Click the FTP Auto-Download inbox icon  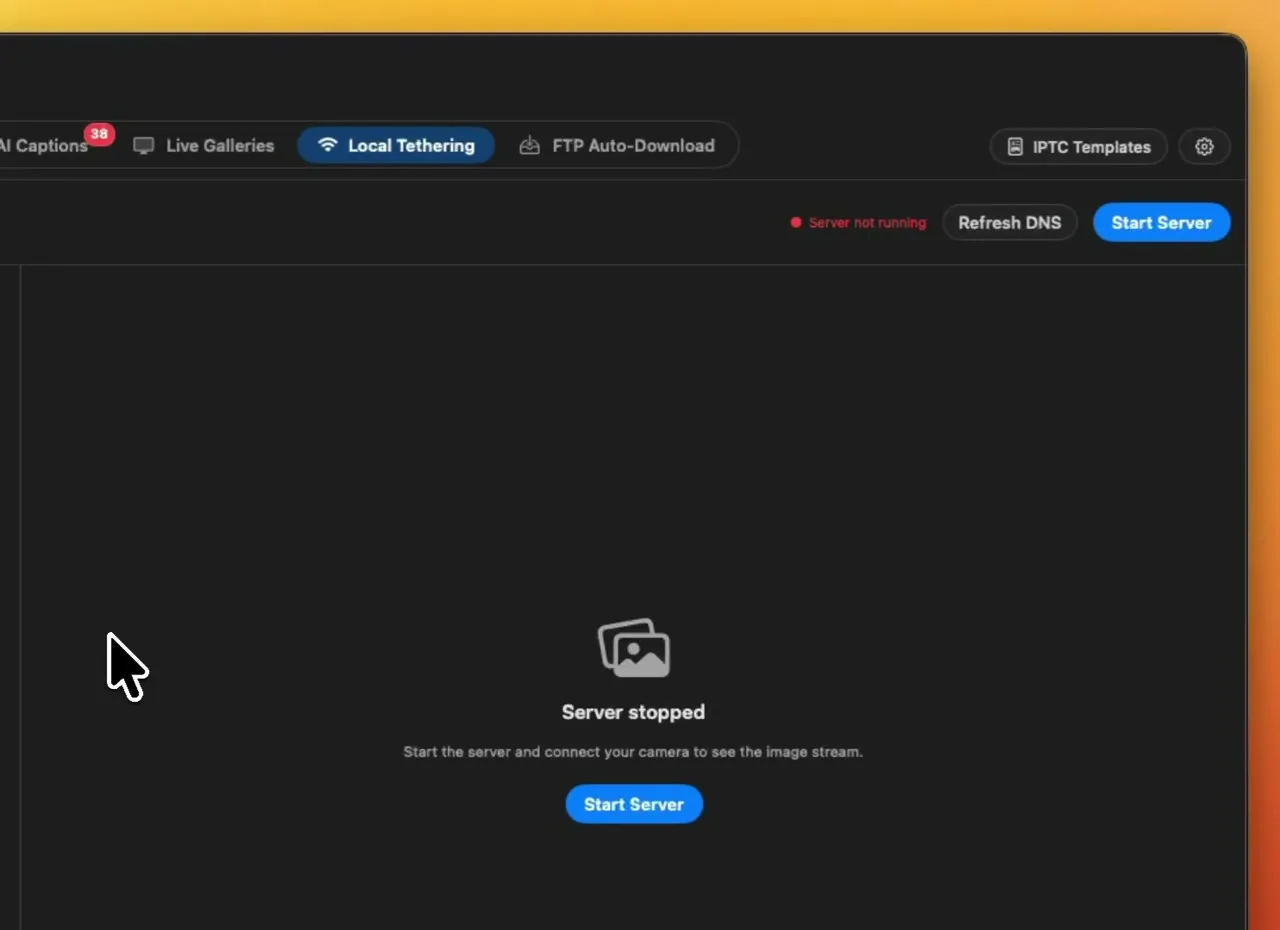pyautogui.click(x=529, y=145)
